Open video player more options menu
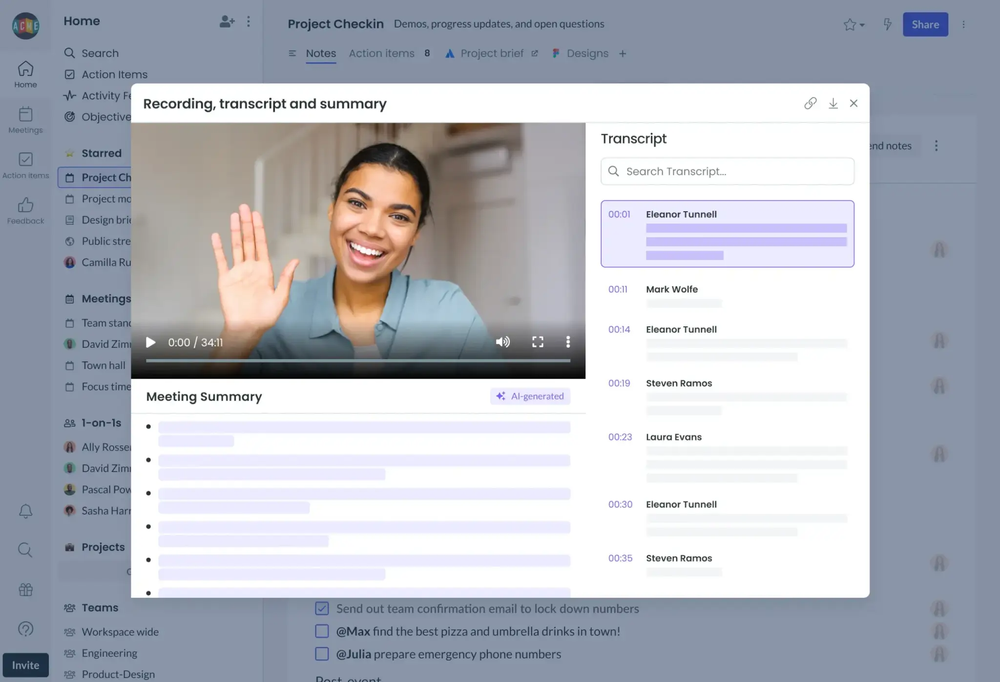 point(568,342)
